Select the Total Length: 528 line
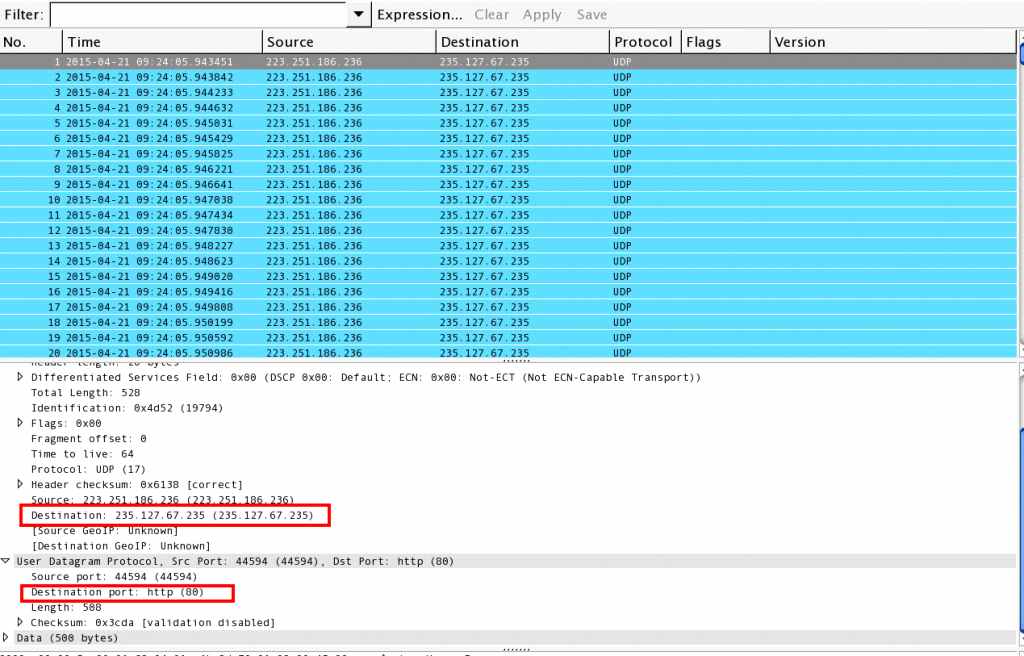Viewport: 1024px width, 656px height. point(86,393)
